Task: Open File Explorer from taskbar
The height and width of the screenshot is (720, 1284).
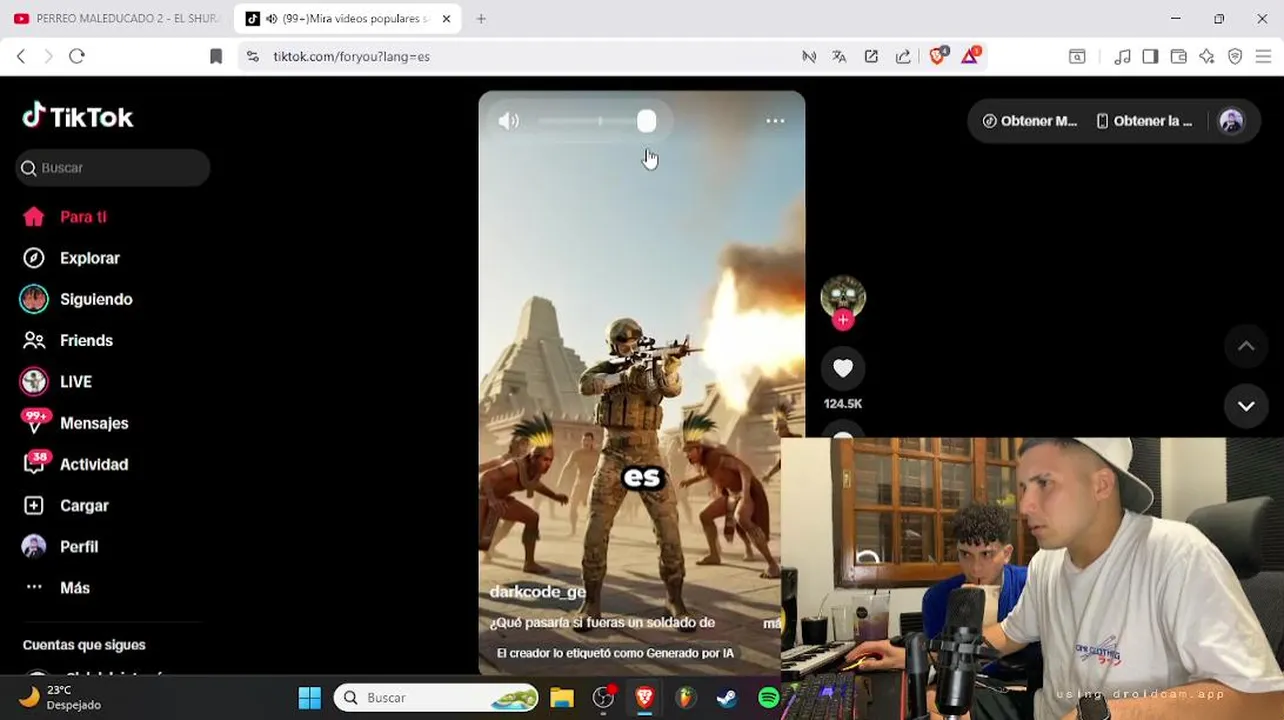Action: pyautogui.click(x=562, y=697)
